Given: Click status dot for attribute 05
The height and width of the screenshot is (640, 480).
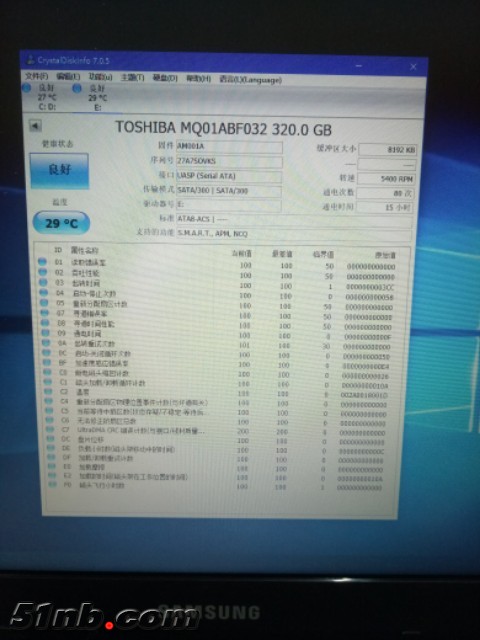Looking at the screenshot, I should [x=44, y=303].
